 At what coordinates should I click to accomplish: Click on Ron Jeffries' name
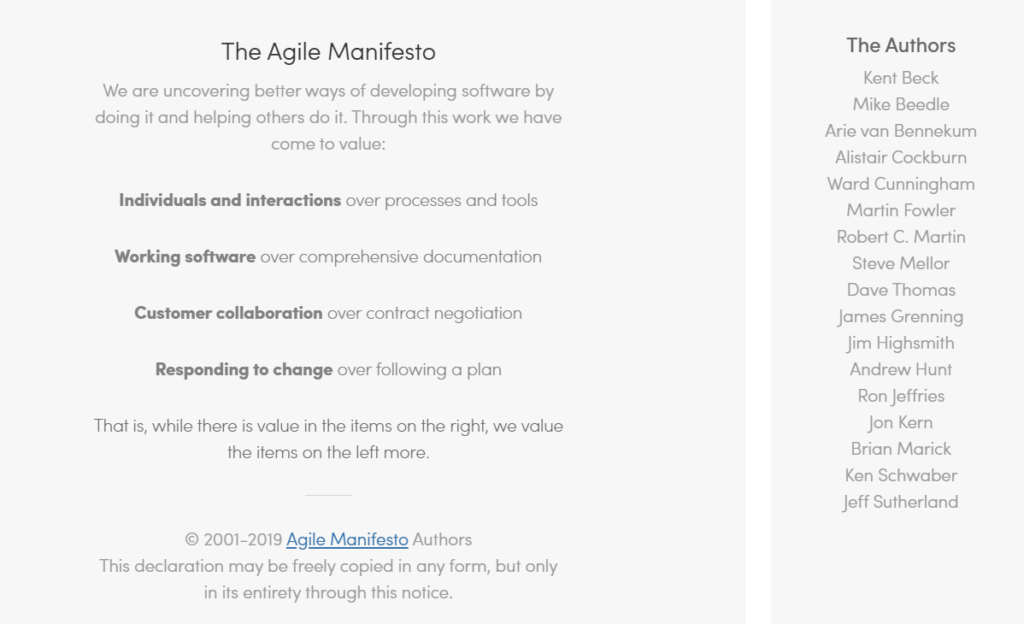901,396
